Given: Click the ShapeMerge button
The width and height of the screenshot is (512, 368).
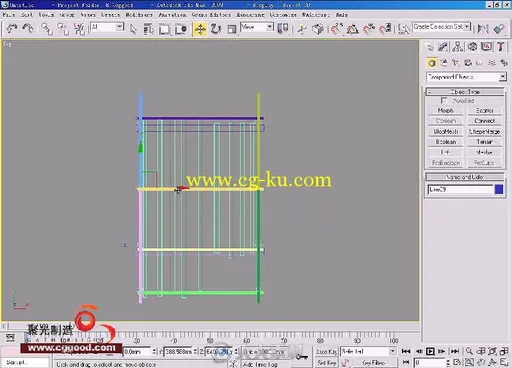Looking at the screenshot, I should click(485, 131).
